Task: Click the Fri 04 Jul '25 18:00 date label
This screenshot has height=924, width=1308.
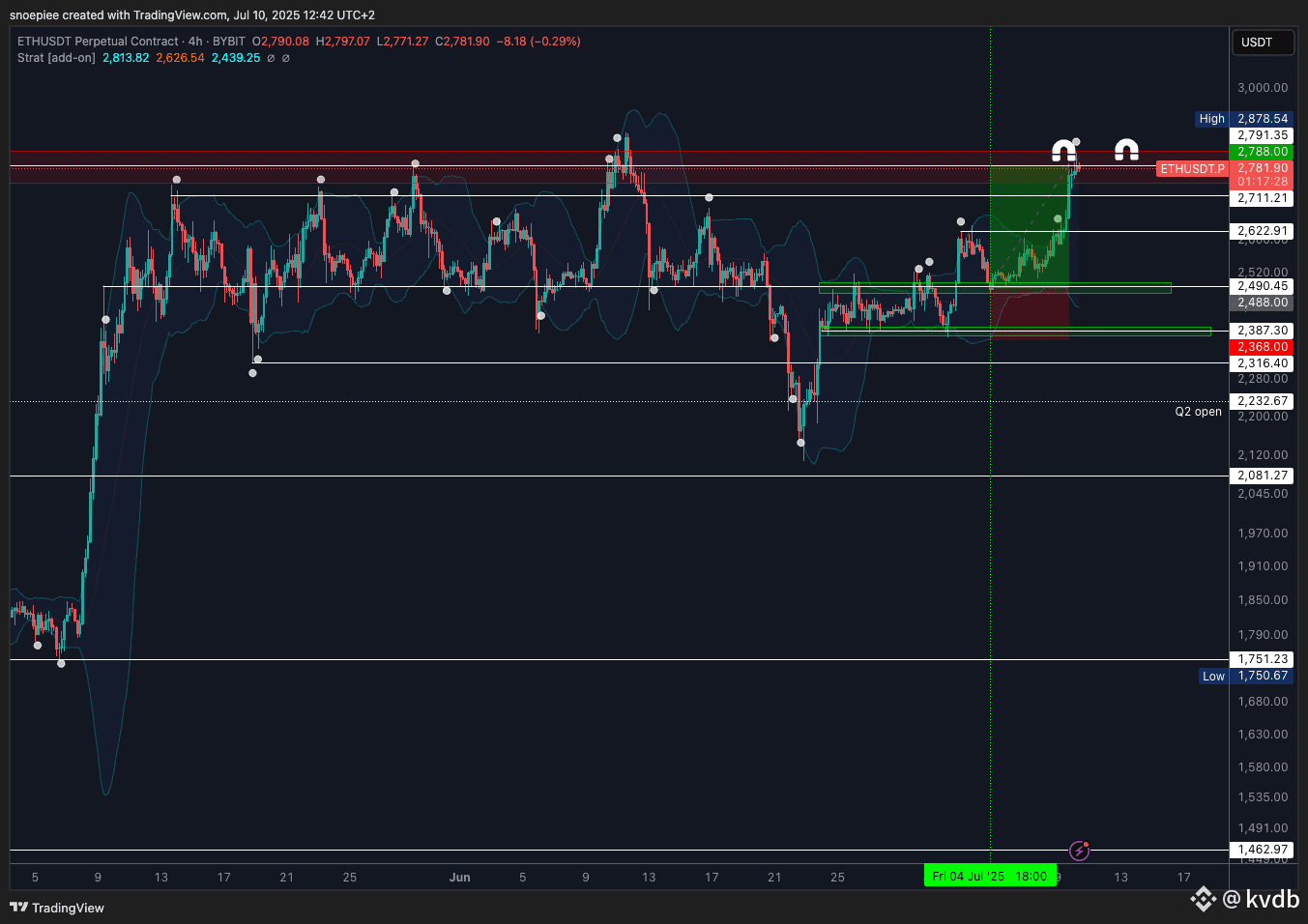Action: (990, 877)
